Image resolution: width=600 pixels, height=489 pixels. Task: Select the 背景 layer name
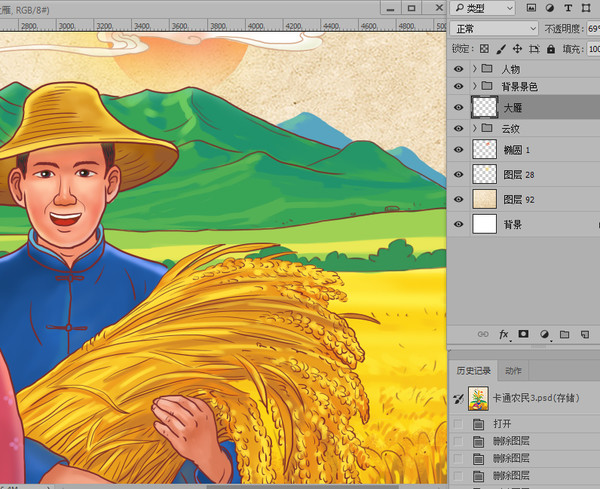(x=513, y=225)
